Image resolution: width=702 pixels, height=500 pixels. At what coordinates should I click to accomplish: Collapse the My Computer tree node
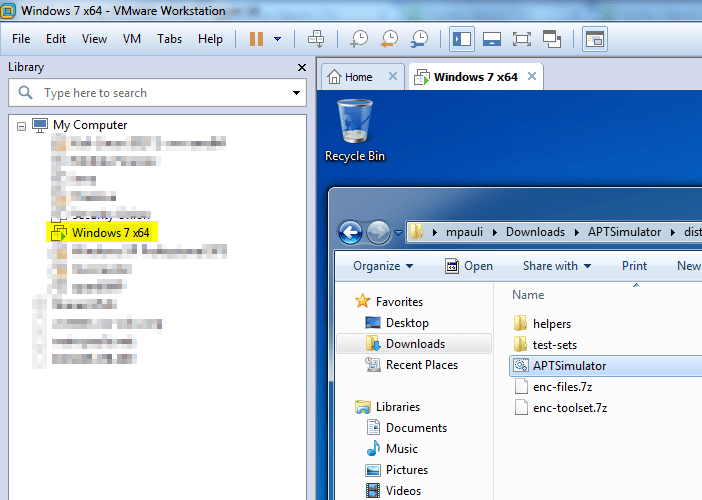(21, 126)
